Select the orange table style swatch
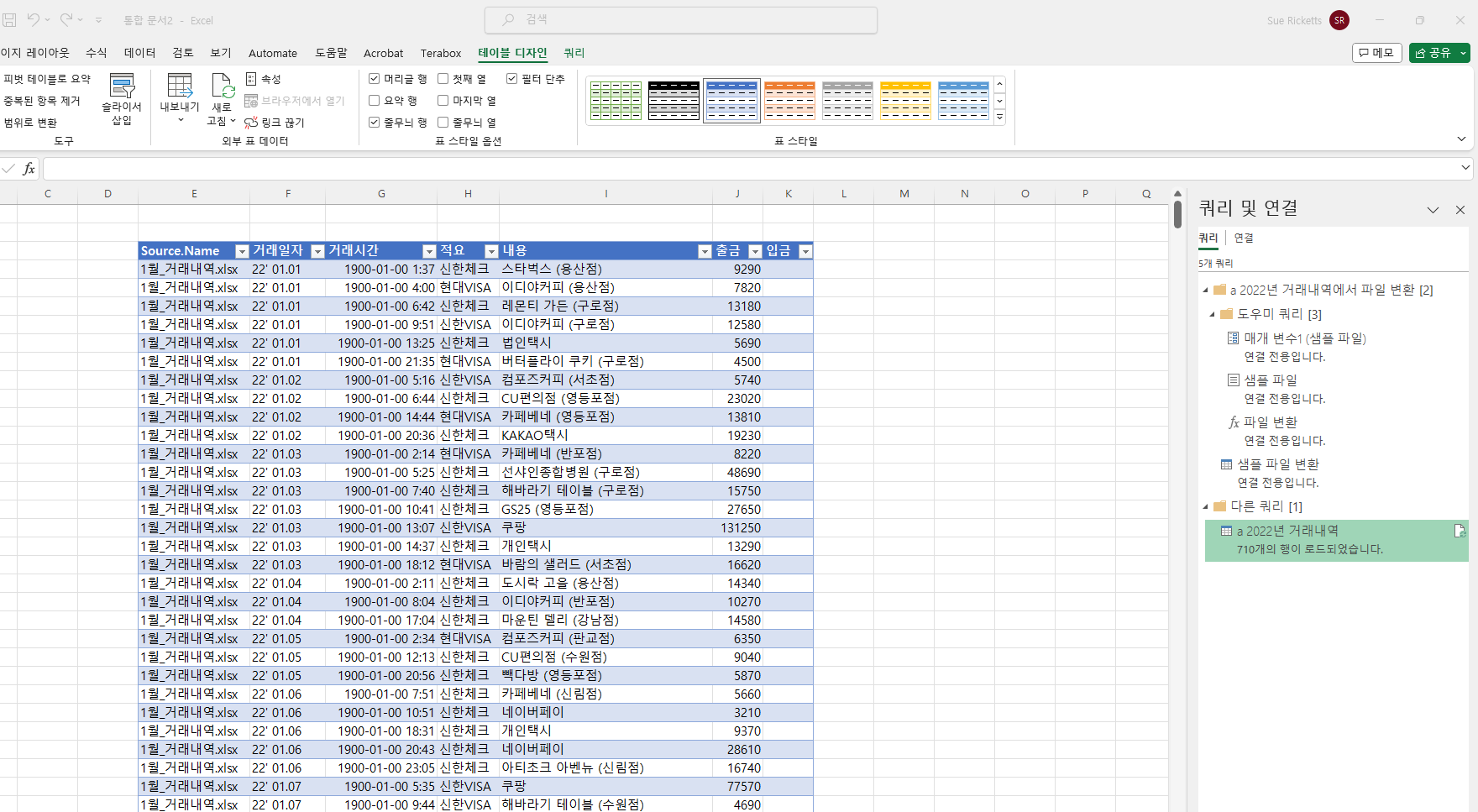 (789, 101)
